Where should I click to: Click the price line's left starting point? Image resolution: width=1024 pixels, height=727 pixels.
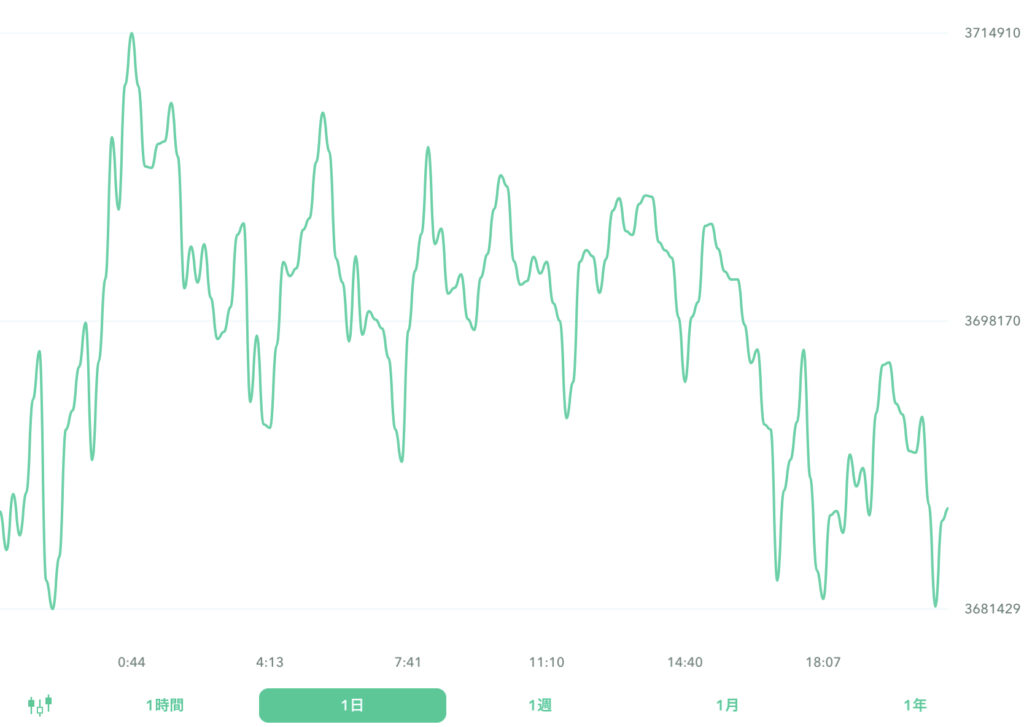click(x=1, y=512)
